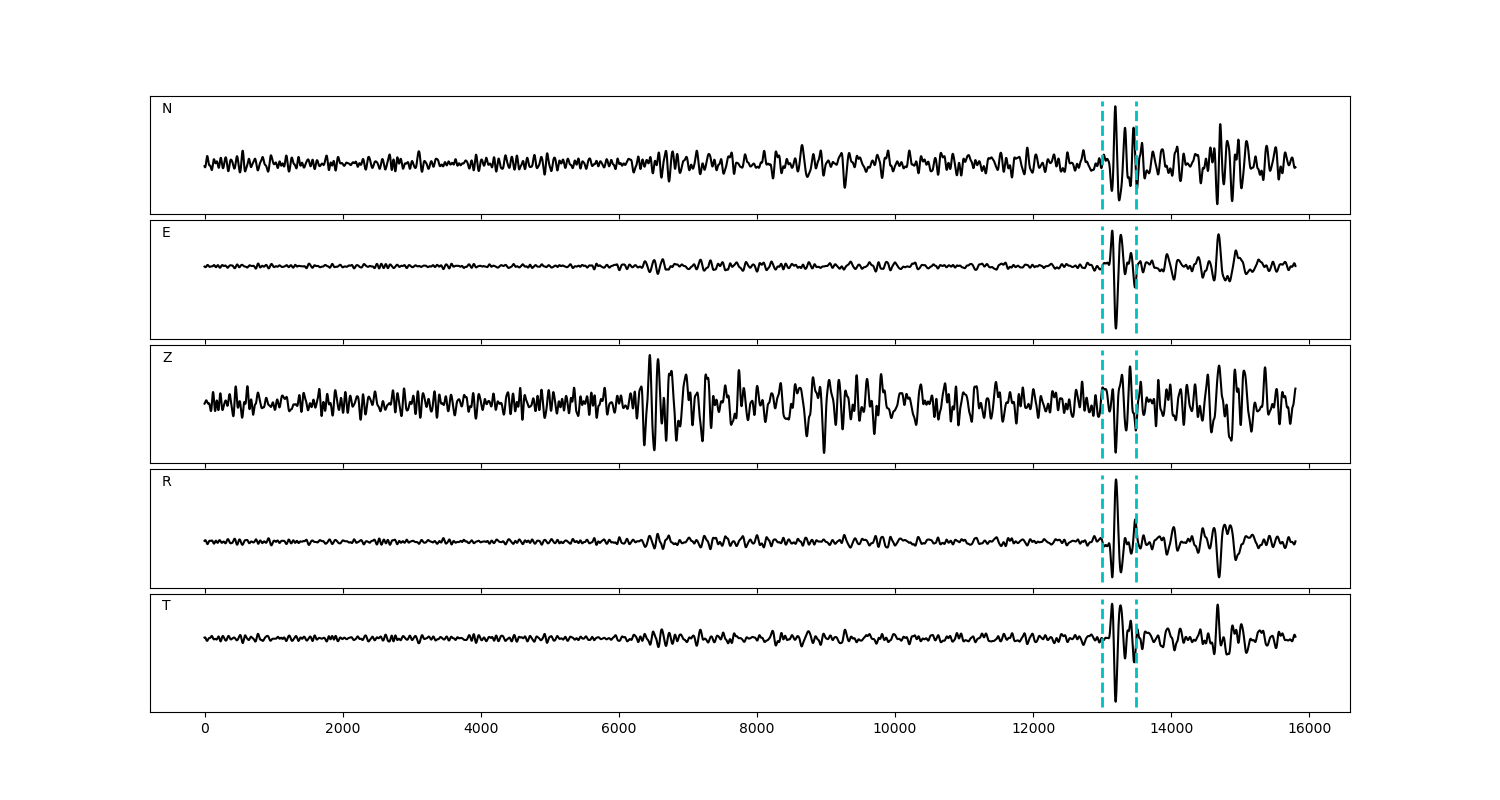Click the x-axis tick label 16000

[x=1309, y=730]
